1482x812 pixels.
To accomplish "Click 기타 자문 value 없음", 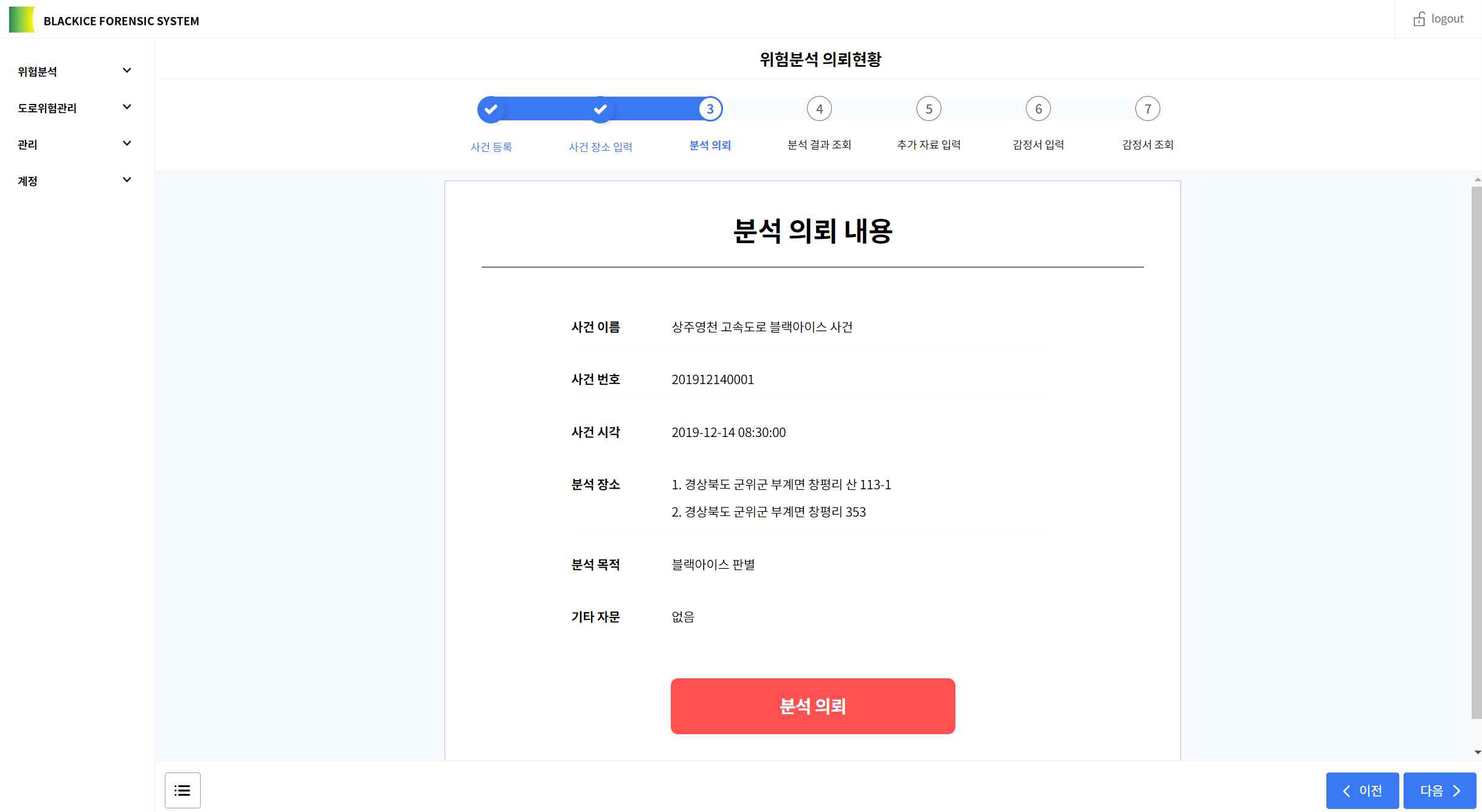I will [683, 617].
